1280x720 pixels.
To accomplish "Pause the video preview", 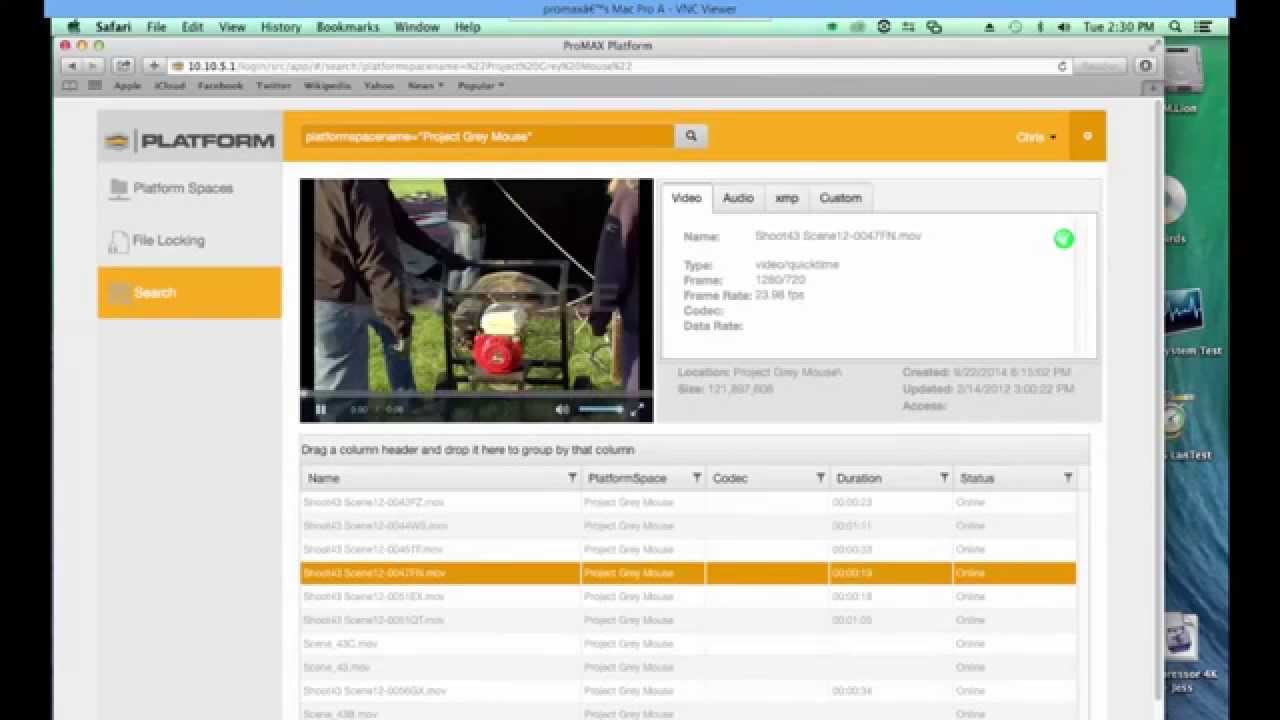I will pyautogui.click(x=321, y=409).
